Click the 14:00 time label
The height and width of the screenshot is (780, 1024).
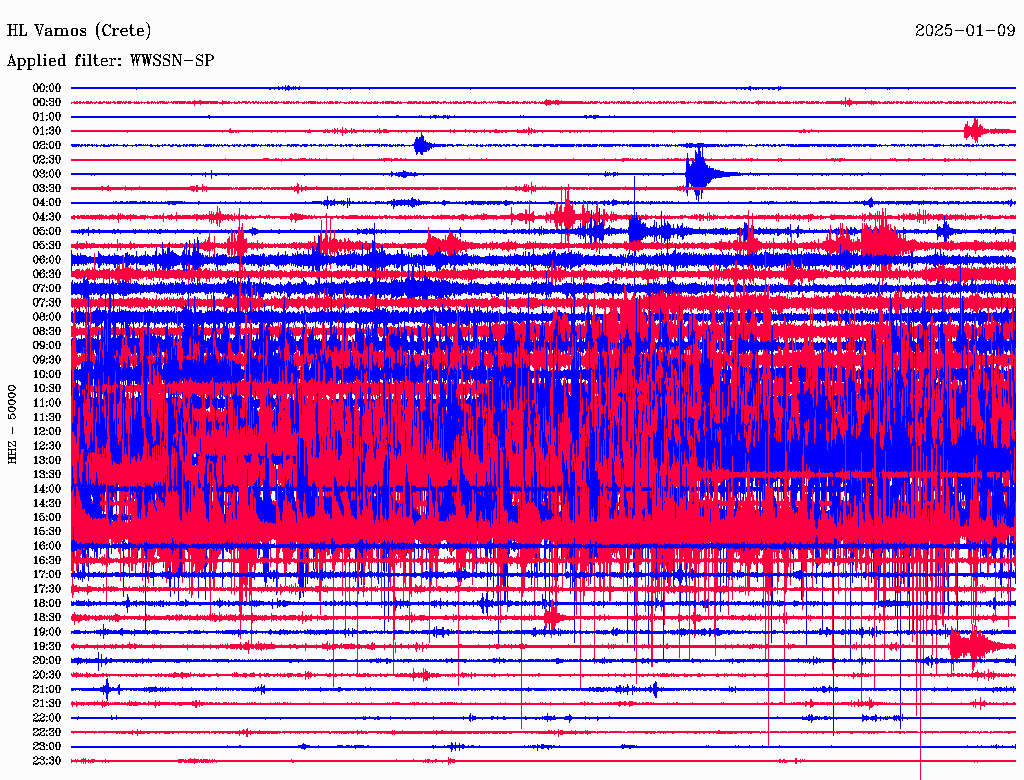[47, 489]
